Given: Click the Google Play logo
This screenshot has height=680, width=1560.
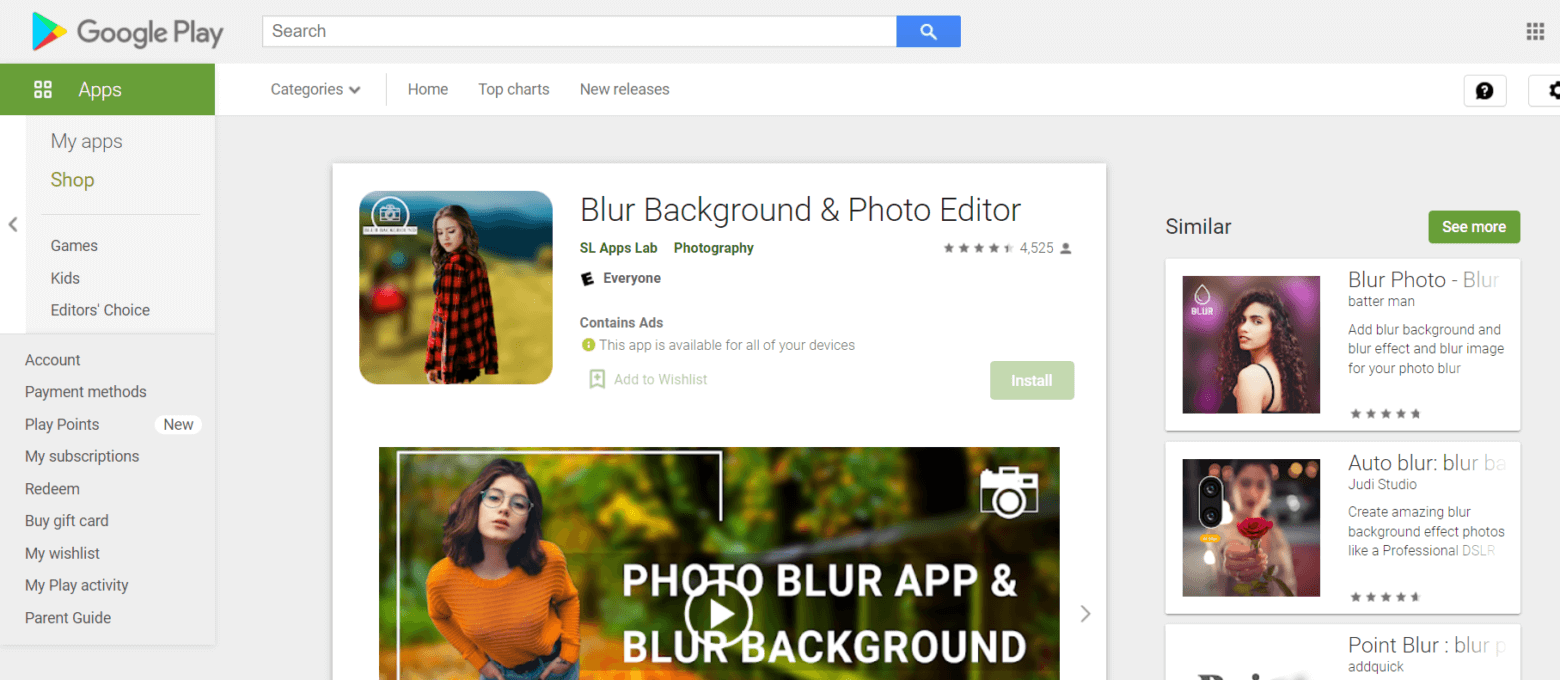Looking at the screenshot, I should point(125,31).
